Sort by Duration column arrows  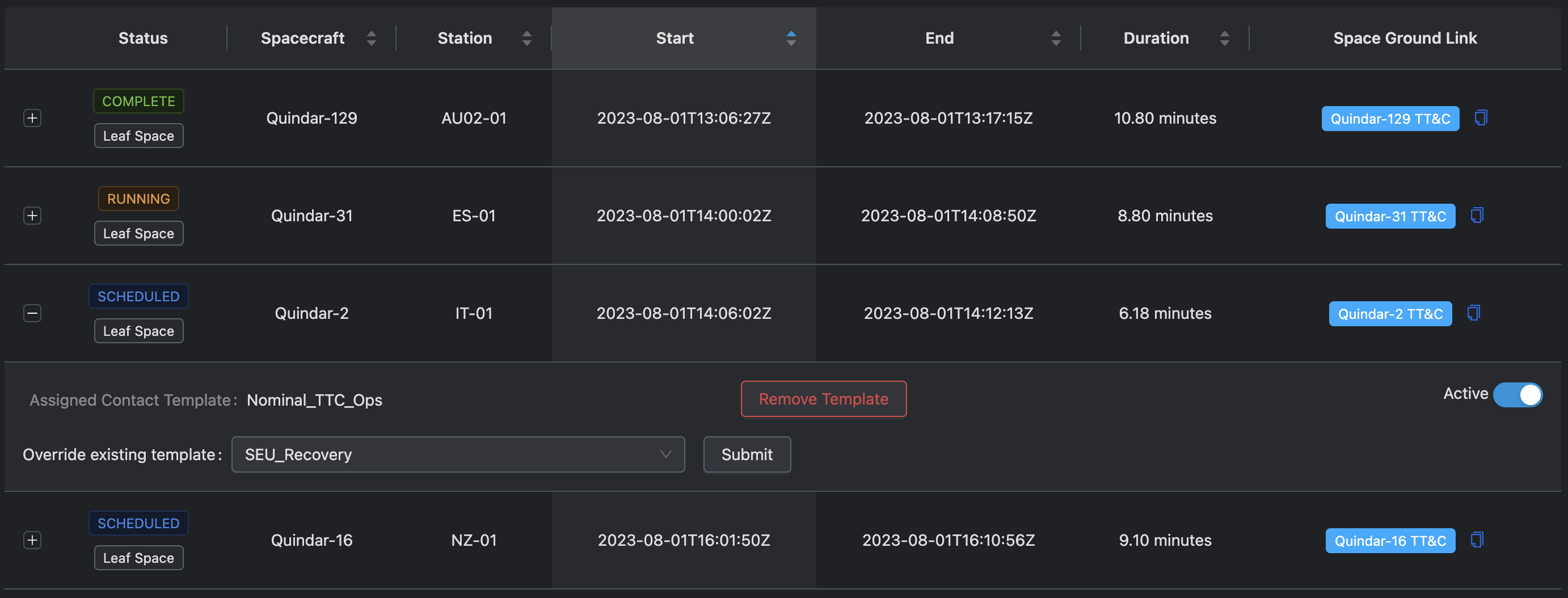click(1225, 39)
